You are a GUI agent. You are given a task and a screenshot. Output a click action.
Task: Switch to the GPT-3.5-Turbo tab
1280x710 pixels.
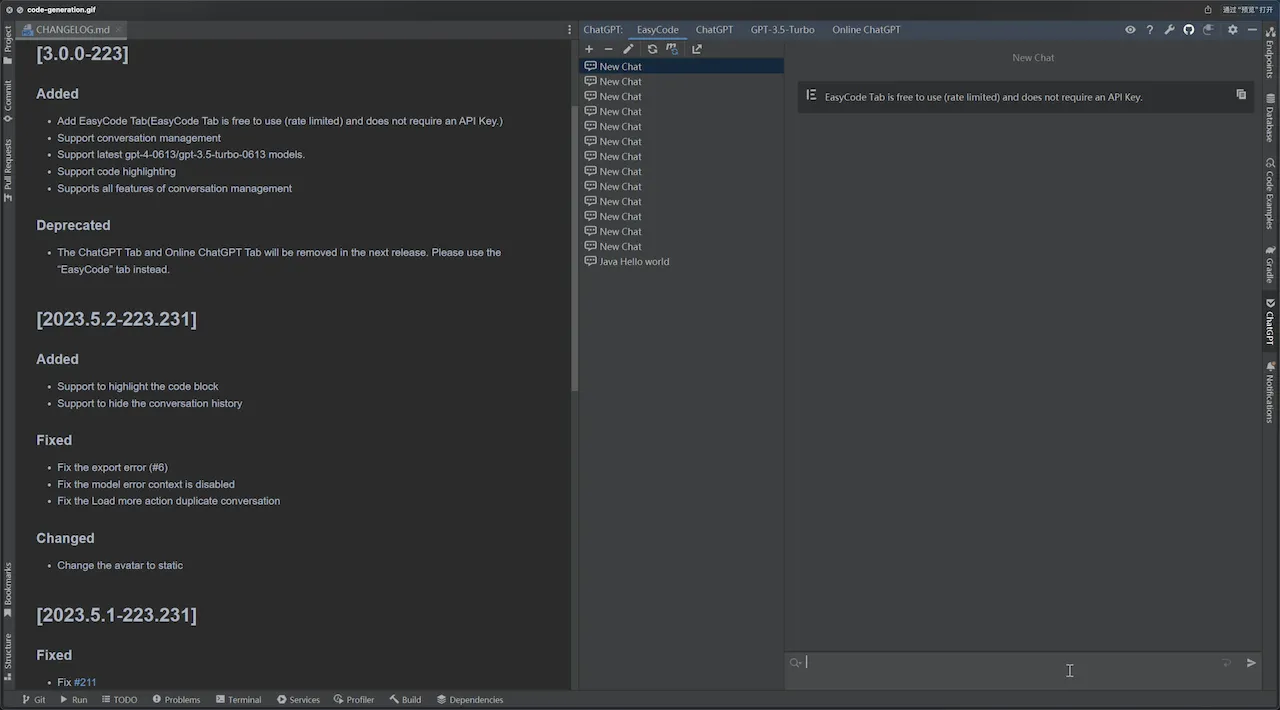click(782, 30)
